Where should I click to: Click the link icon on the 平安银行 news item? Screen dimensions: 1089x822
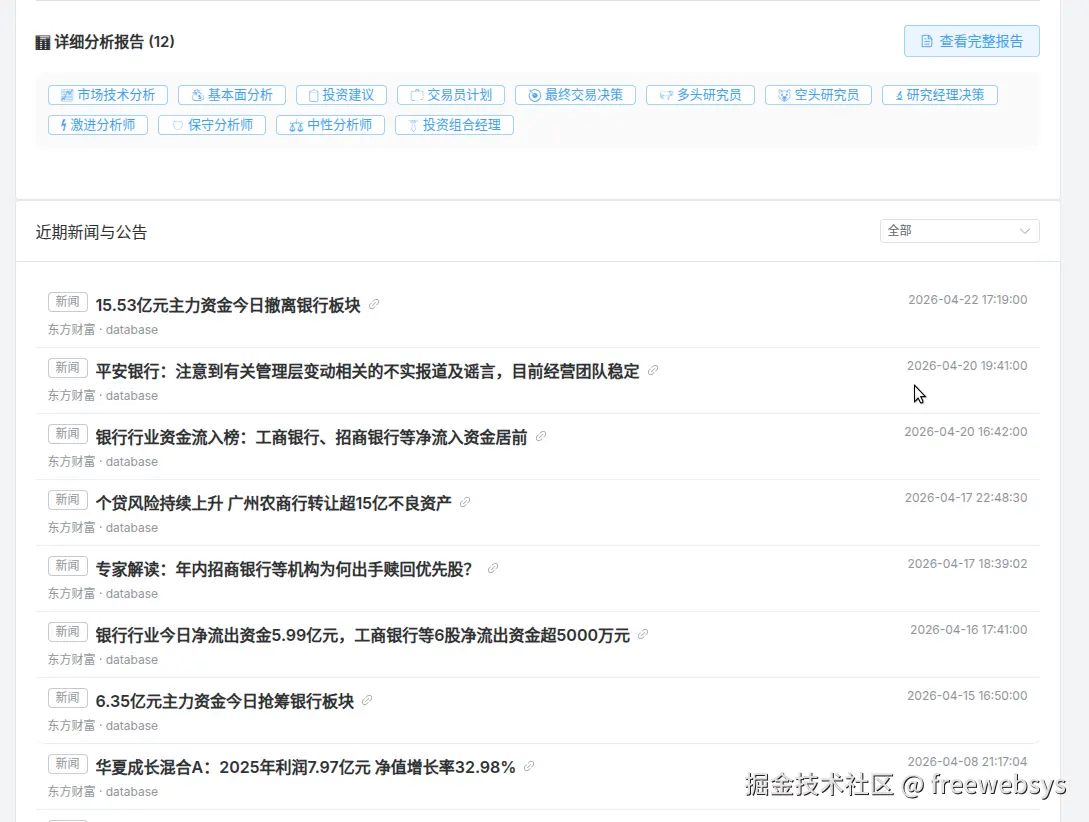[x=653, y=371]
